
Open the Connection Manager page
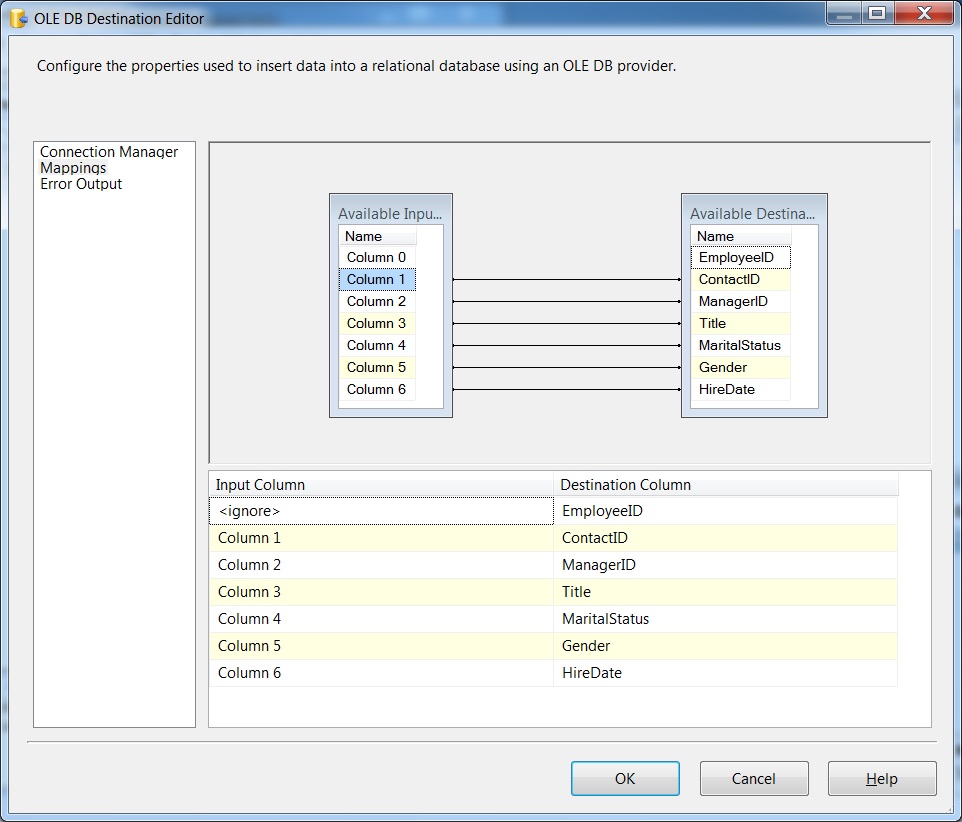108,152
